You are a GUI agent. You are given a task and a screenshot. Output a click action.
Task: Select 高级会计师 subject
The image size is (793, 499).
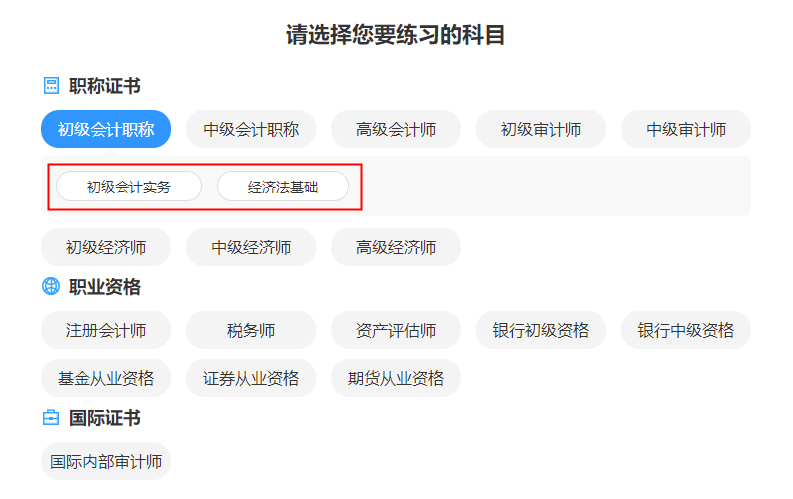point(396,129)
